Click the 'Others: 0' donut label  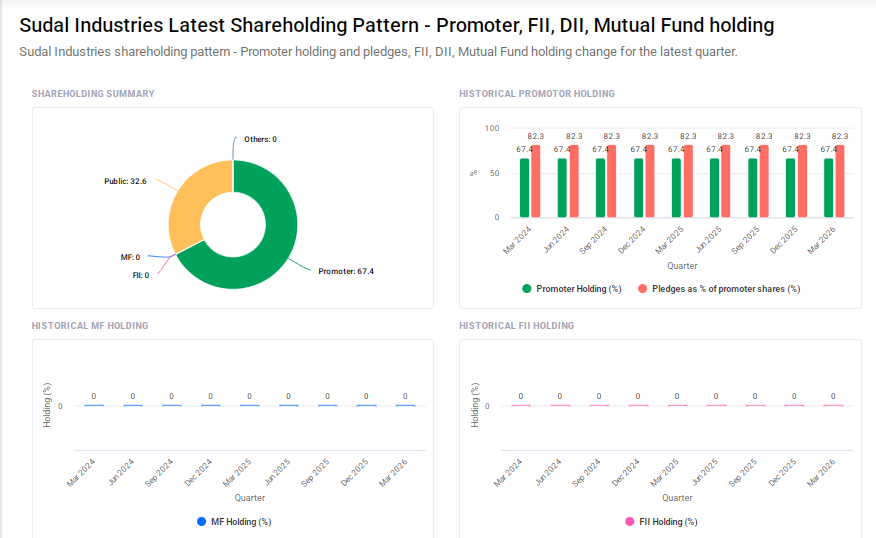click(x=260, y=139)
